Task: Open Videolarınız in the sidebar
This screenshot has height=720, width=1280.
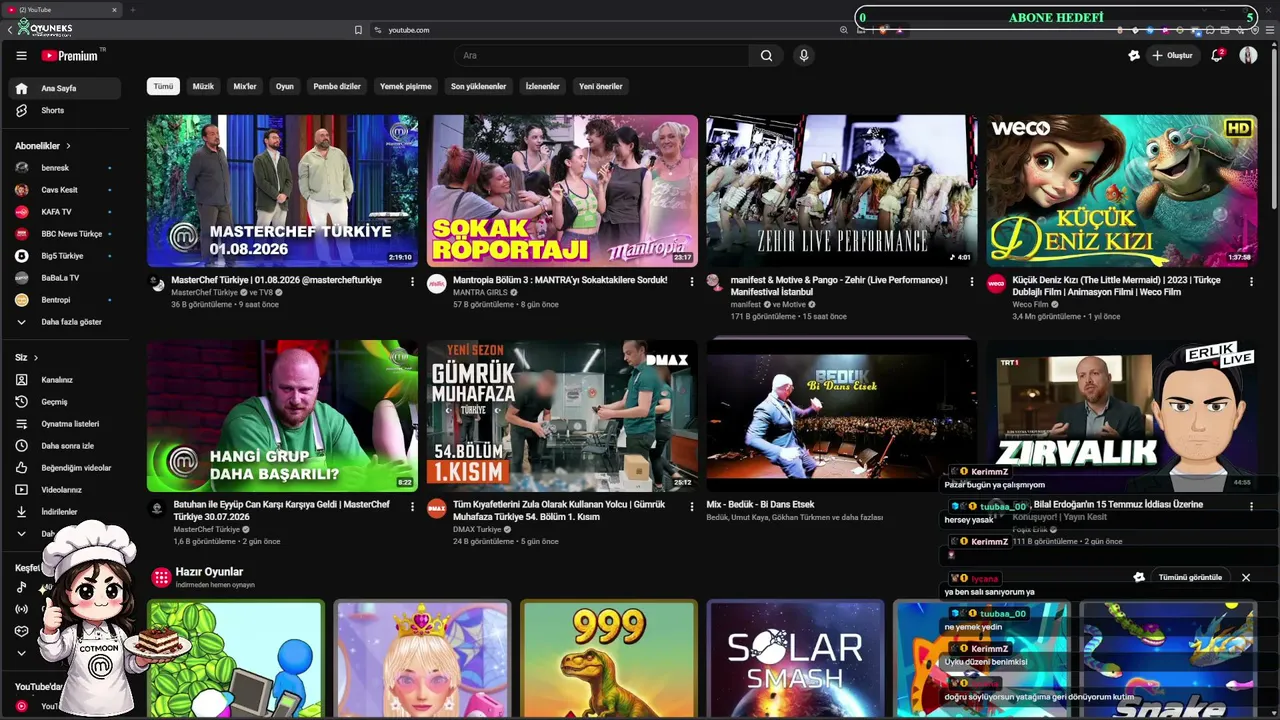Action: tap(65, 490)
